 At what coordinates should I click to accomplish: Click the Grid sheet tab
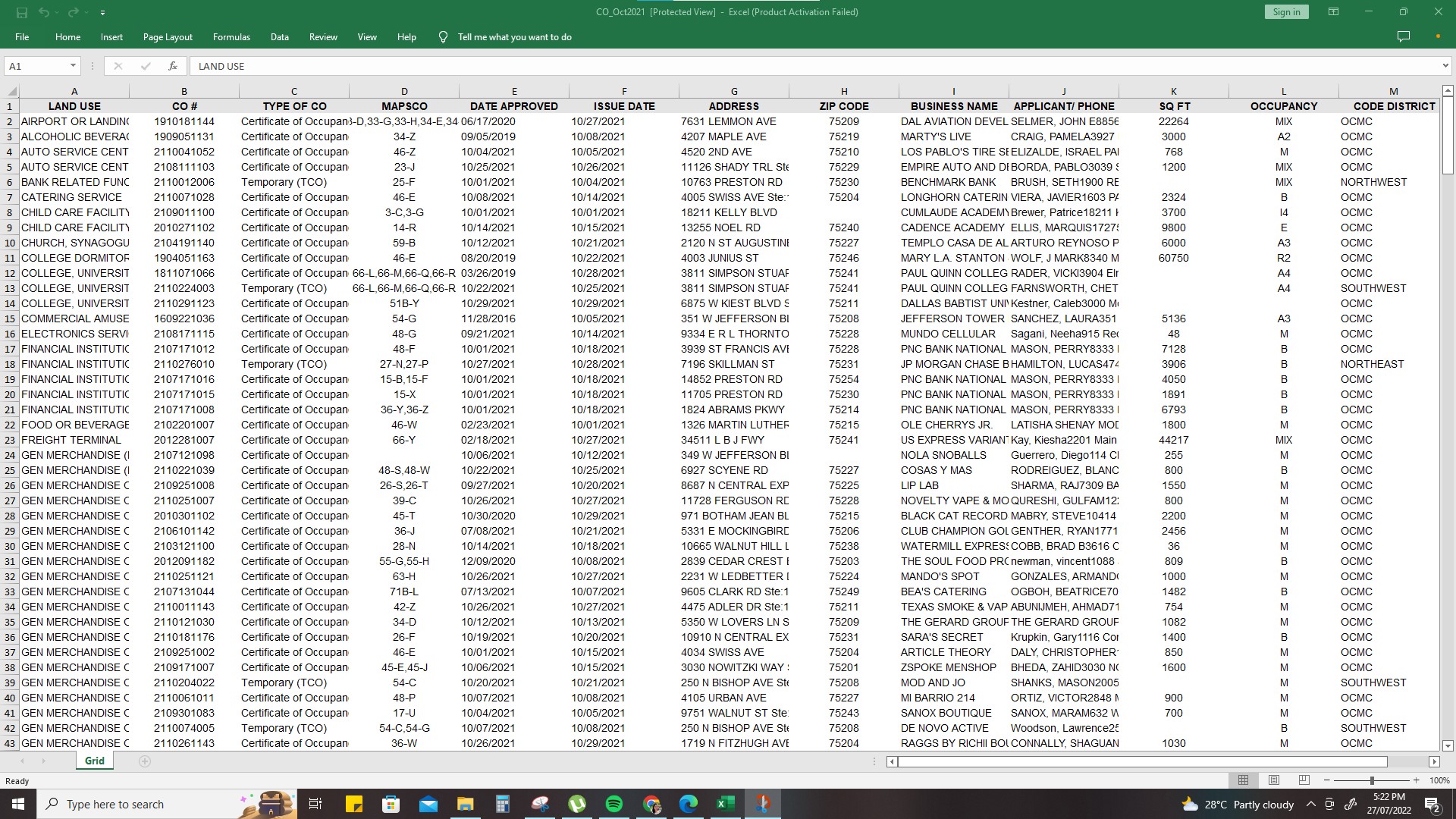point(95,761)
